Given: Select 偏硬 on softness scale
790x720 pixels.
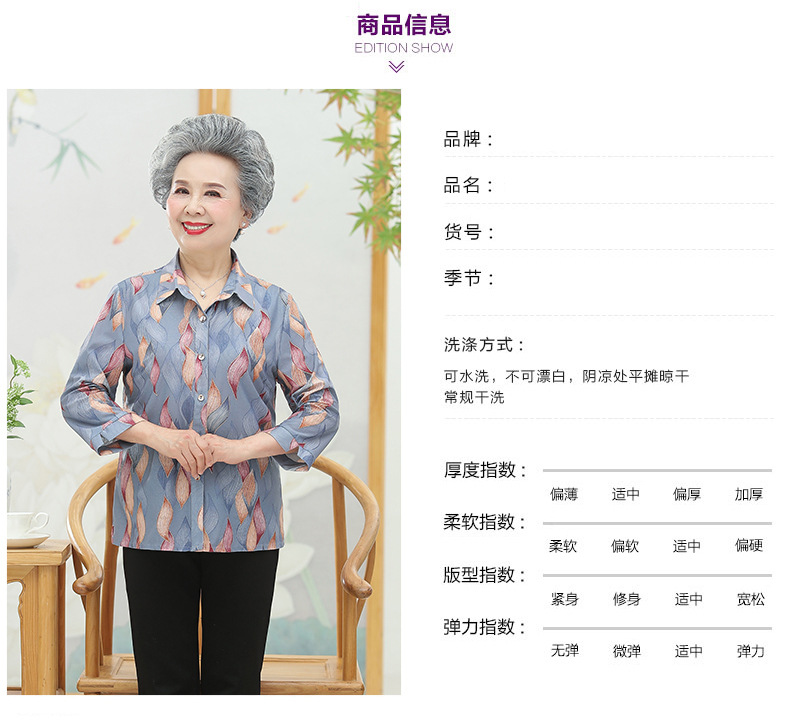Looking at the screenshot, I should coord(749,545).
